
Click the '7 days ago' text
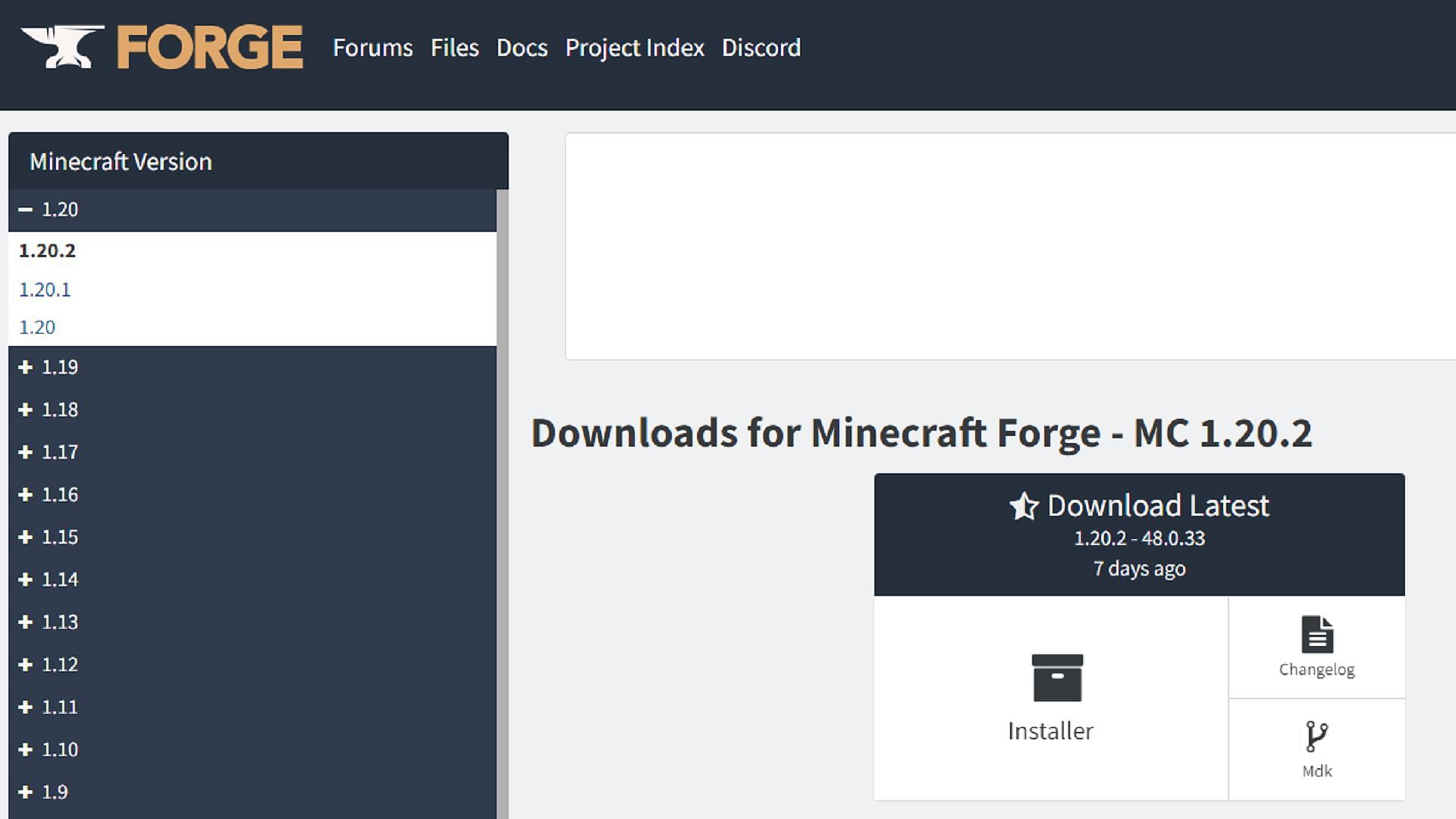[1139, 569]
